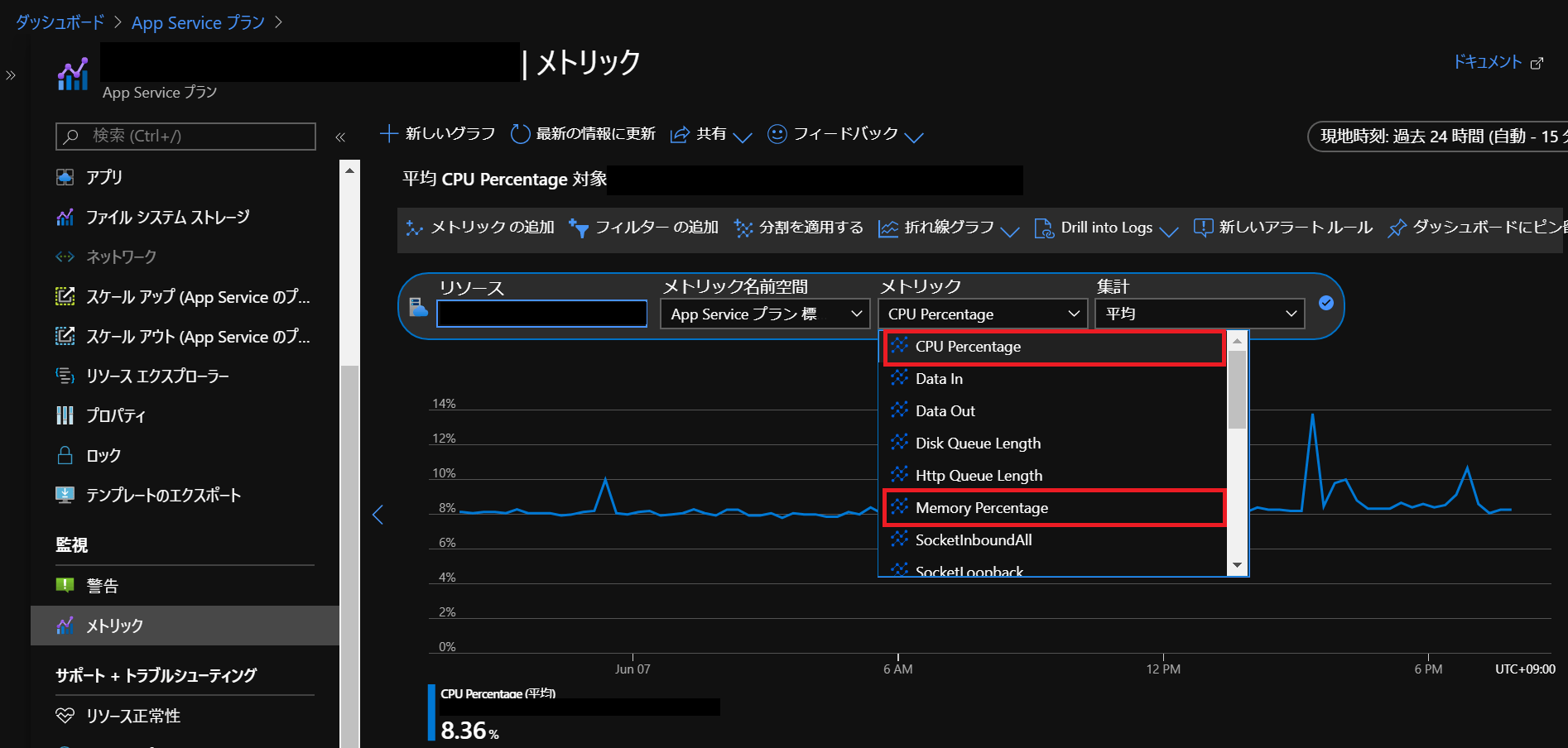
Task: Click the resource icon in metric selector
Action: point(418,308)
